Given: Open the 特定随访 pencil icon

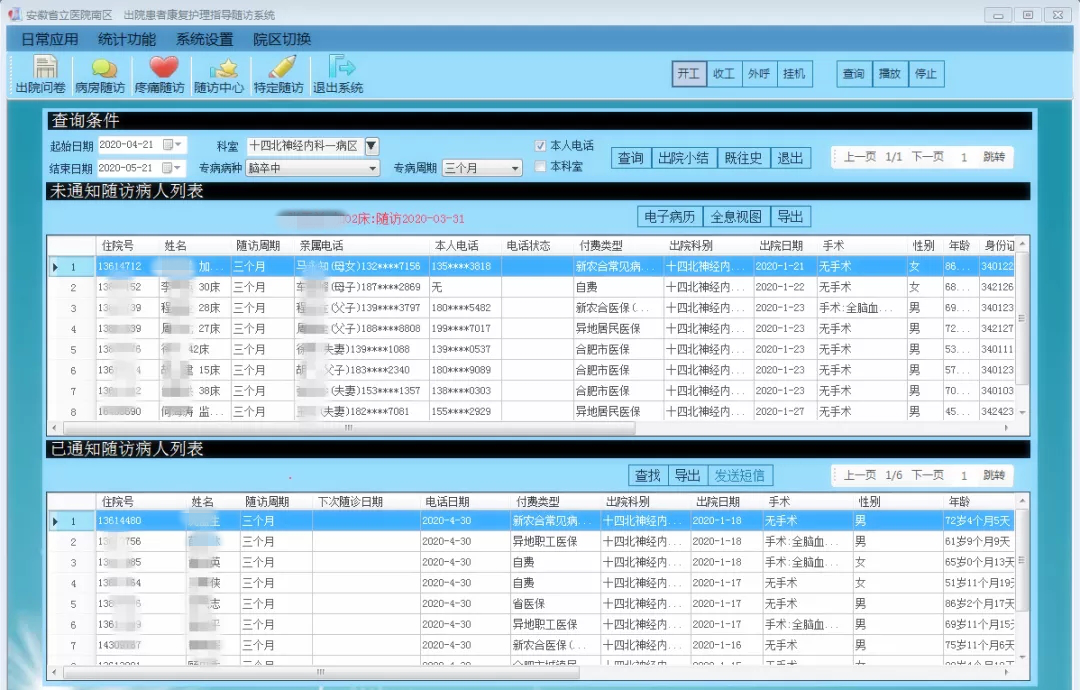Looking at the screenshot, I should pyautogui.click(x=278, y=74).
